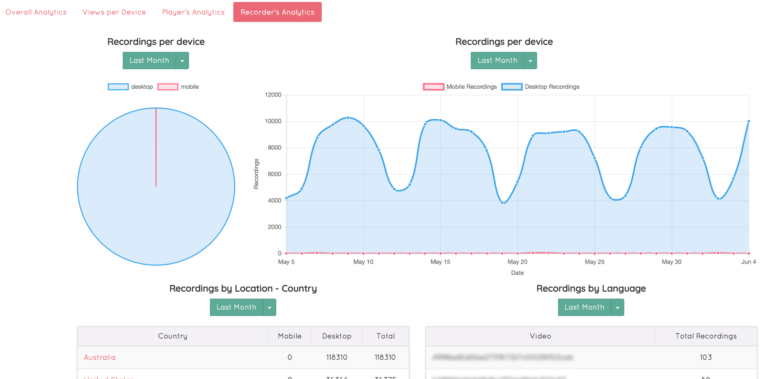Click Recordings by Location - Country heading
The image size is (768, 379).
tap(243, 289)
